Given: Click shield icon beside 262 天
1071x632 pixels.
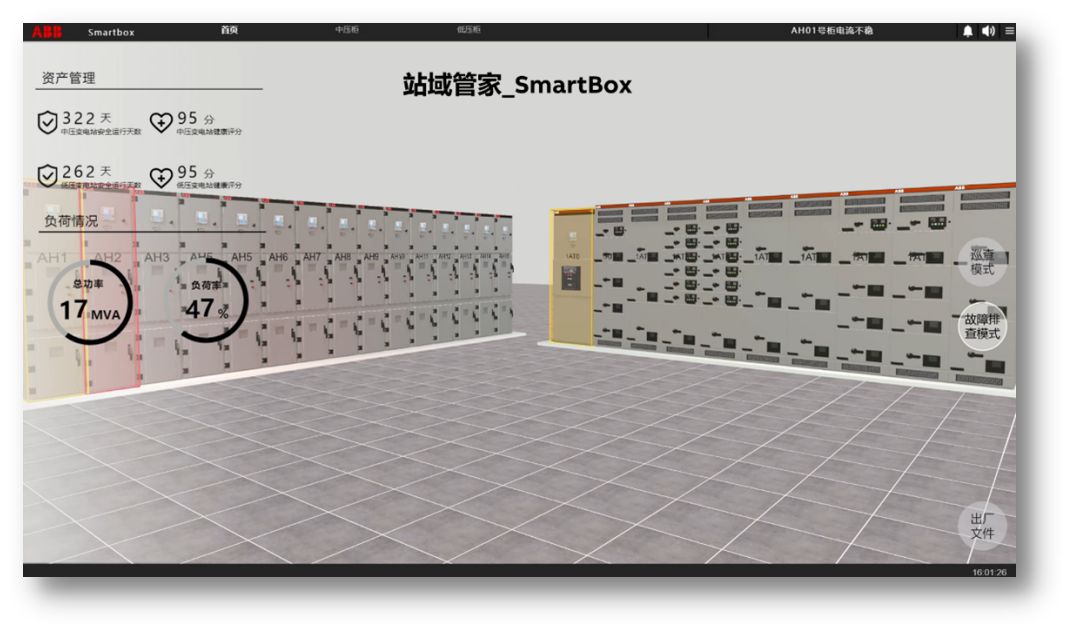Looking at the screenshot, I should [47, 176].
